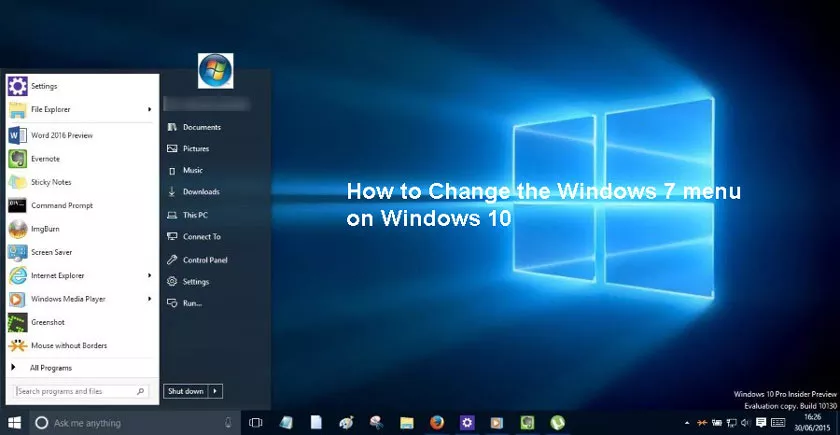The image size is (840, 435).
Task: Open Settings from the pinned programs list
Action: [82, 86]
